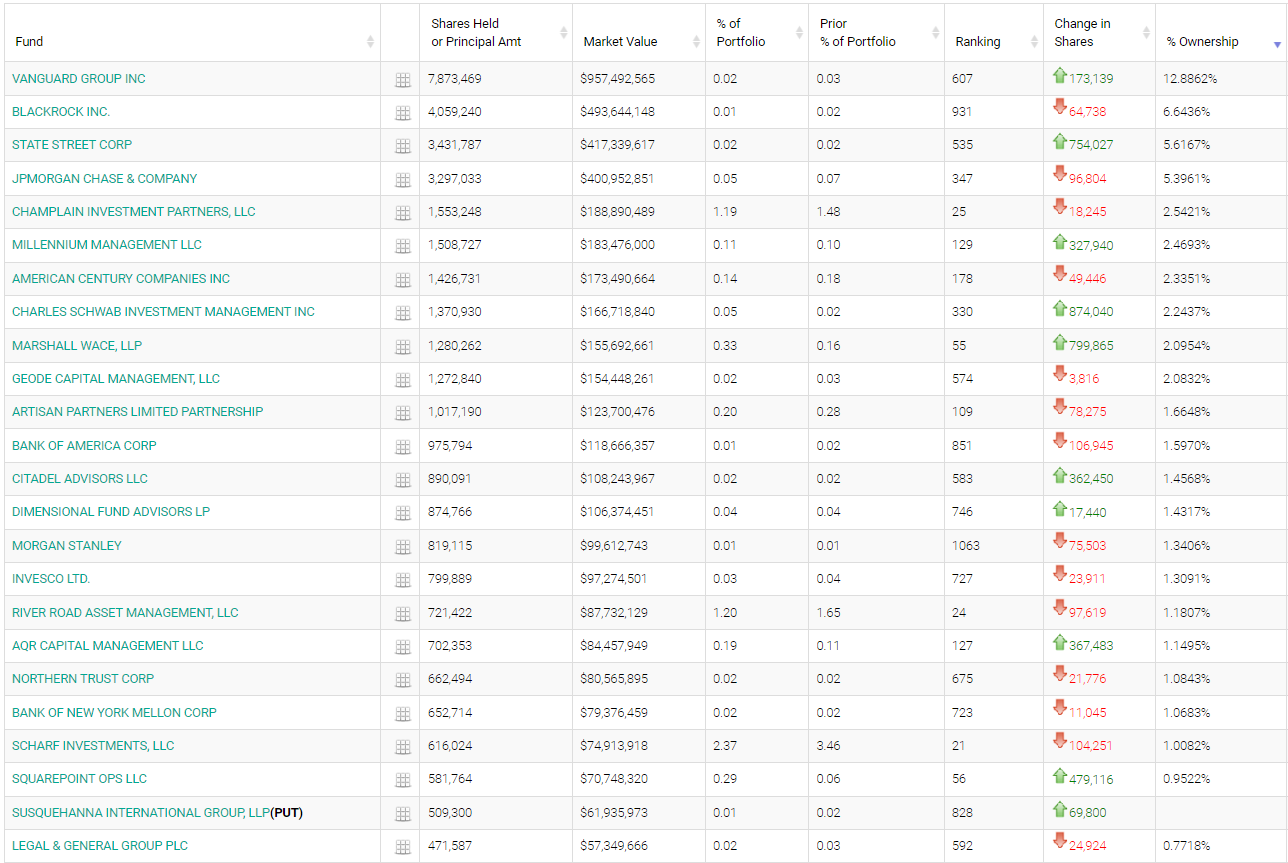The height and width of the screenshot is (863, 1288).
Task: Sort by Prior % of Portfolio column
Action: 876,33
